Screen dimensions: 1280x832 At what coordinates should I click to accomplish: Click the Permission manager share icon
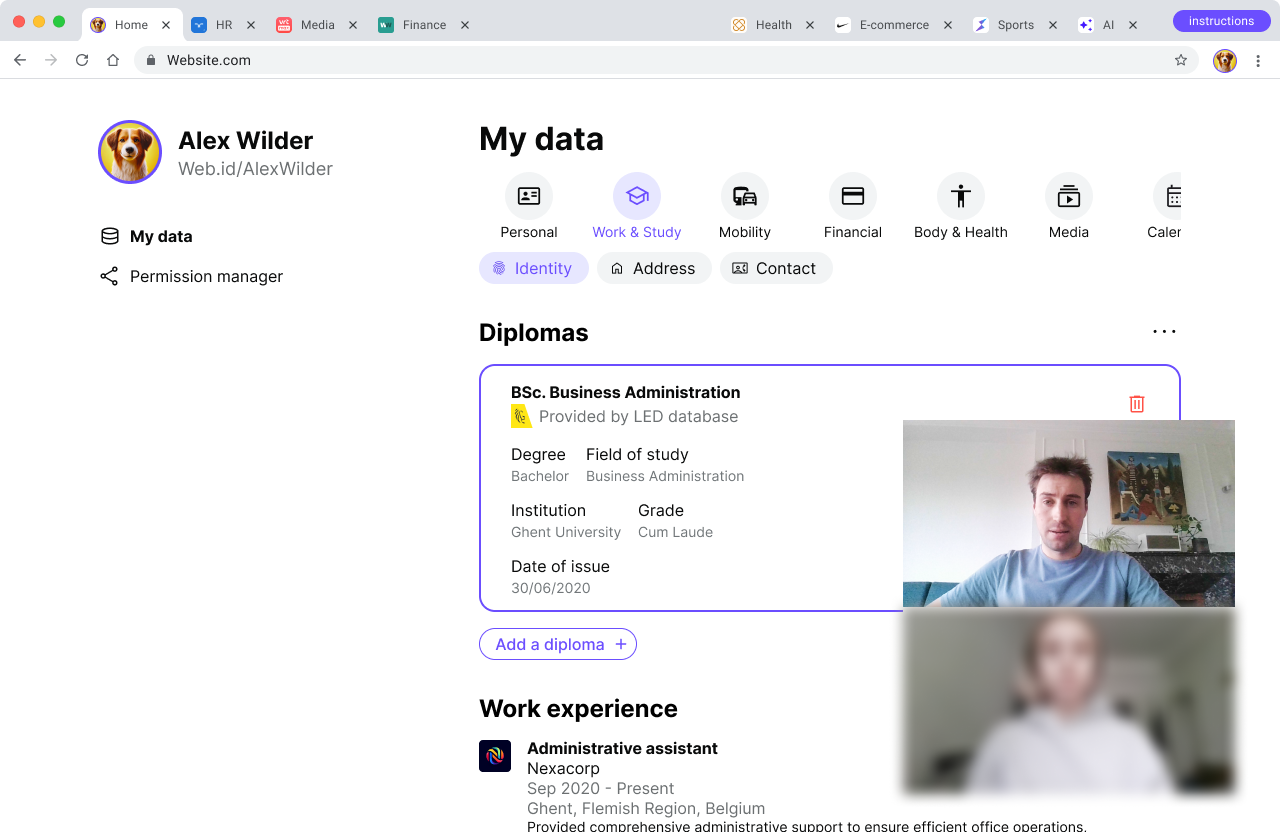tap(109, 276)
